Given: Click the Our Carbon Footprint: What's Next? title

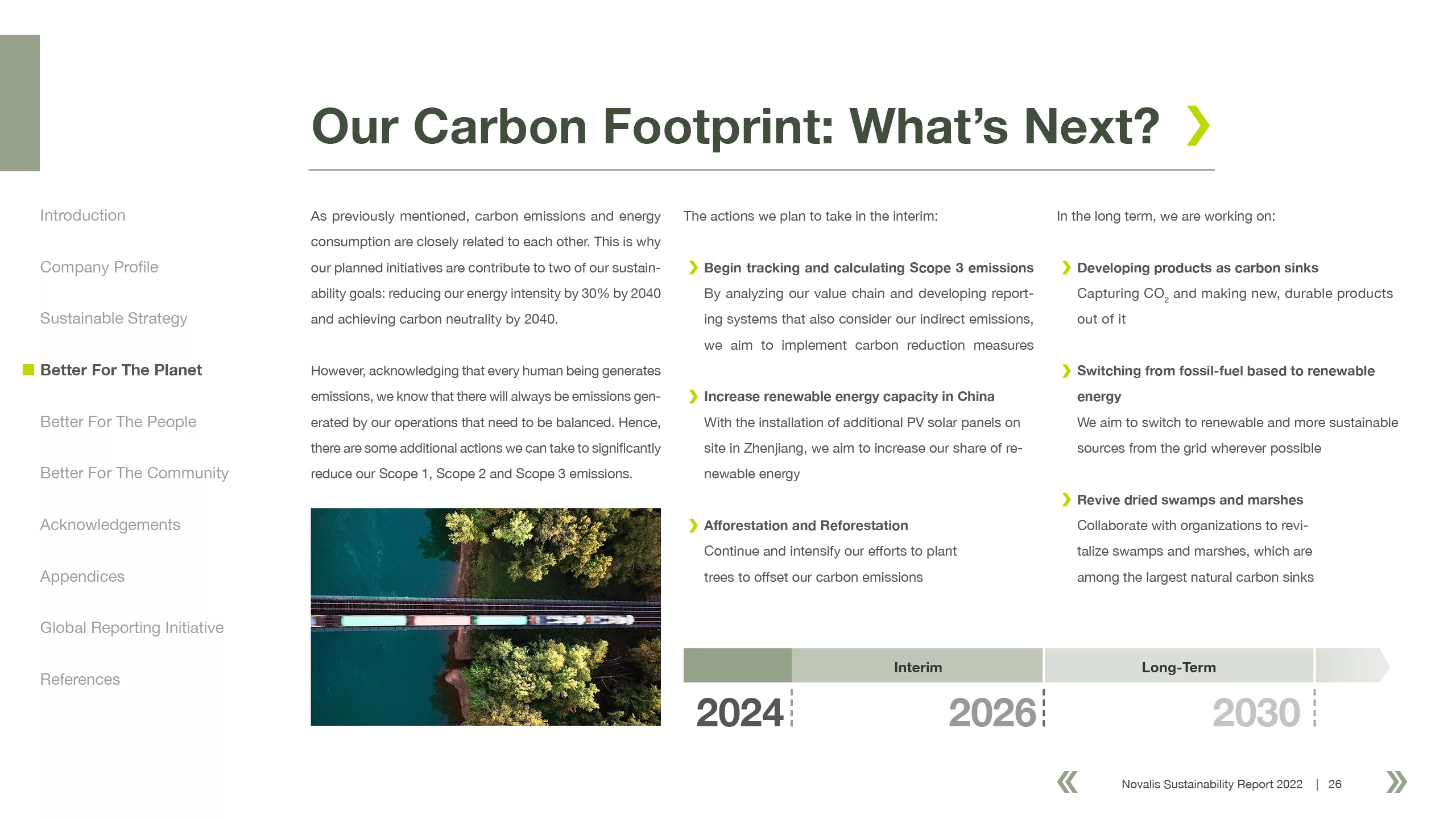Looking at the screenshot, I should [x=735, y=126].
